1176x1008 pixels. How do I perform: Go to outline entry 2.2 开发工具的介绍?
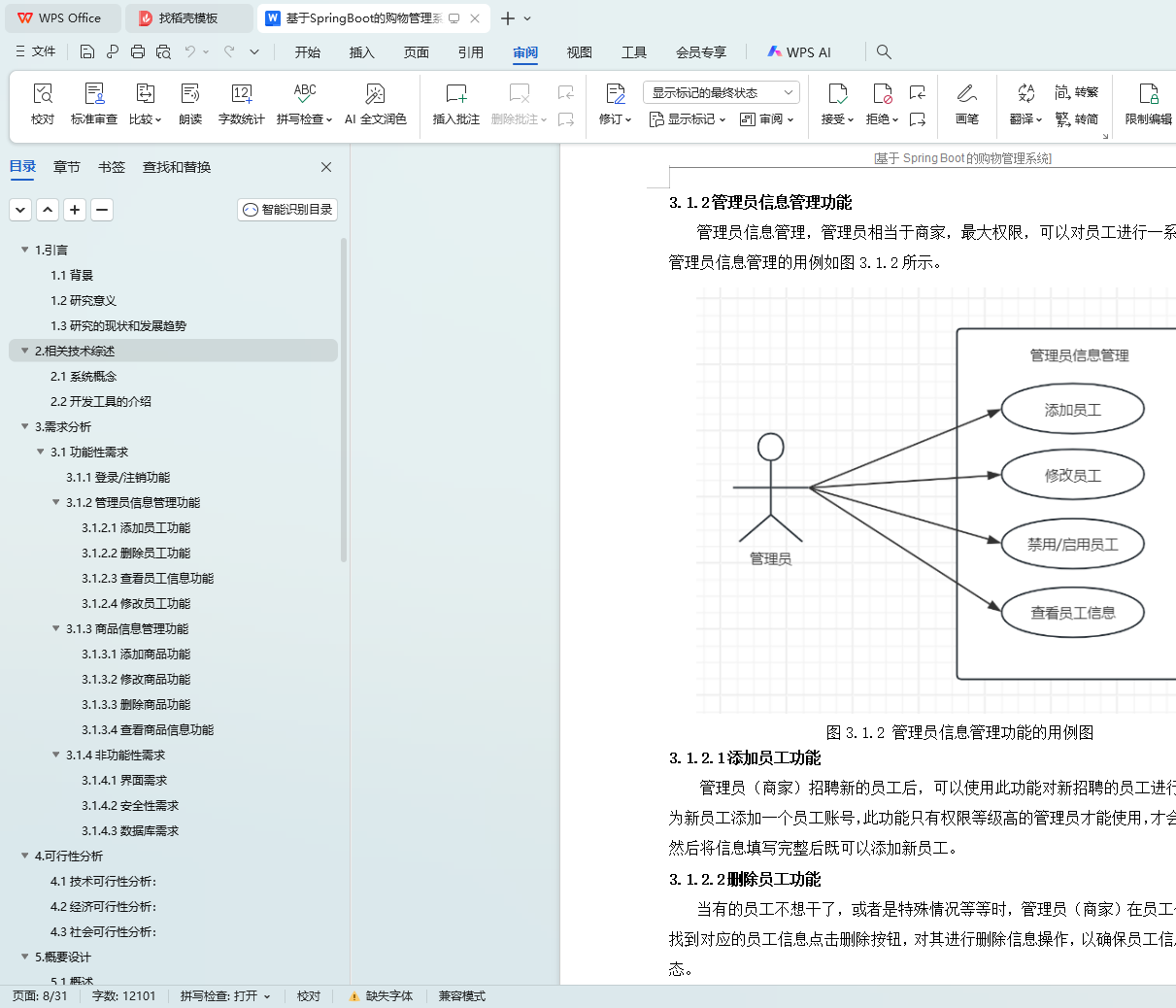pos(101,402)
